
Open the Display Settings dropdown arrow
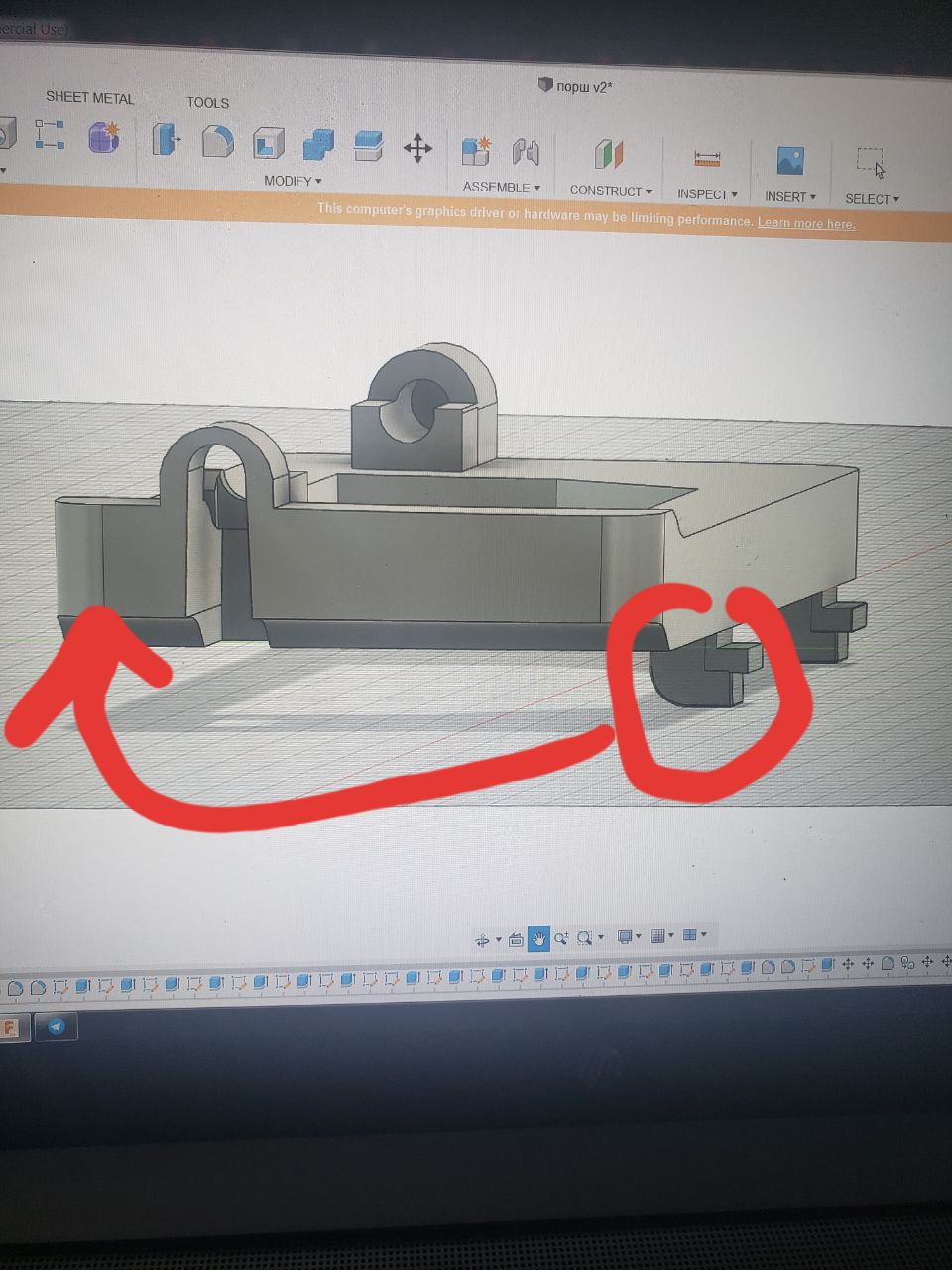pos(639,936)
